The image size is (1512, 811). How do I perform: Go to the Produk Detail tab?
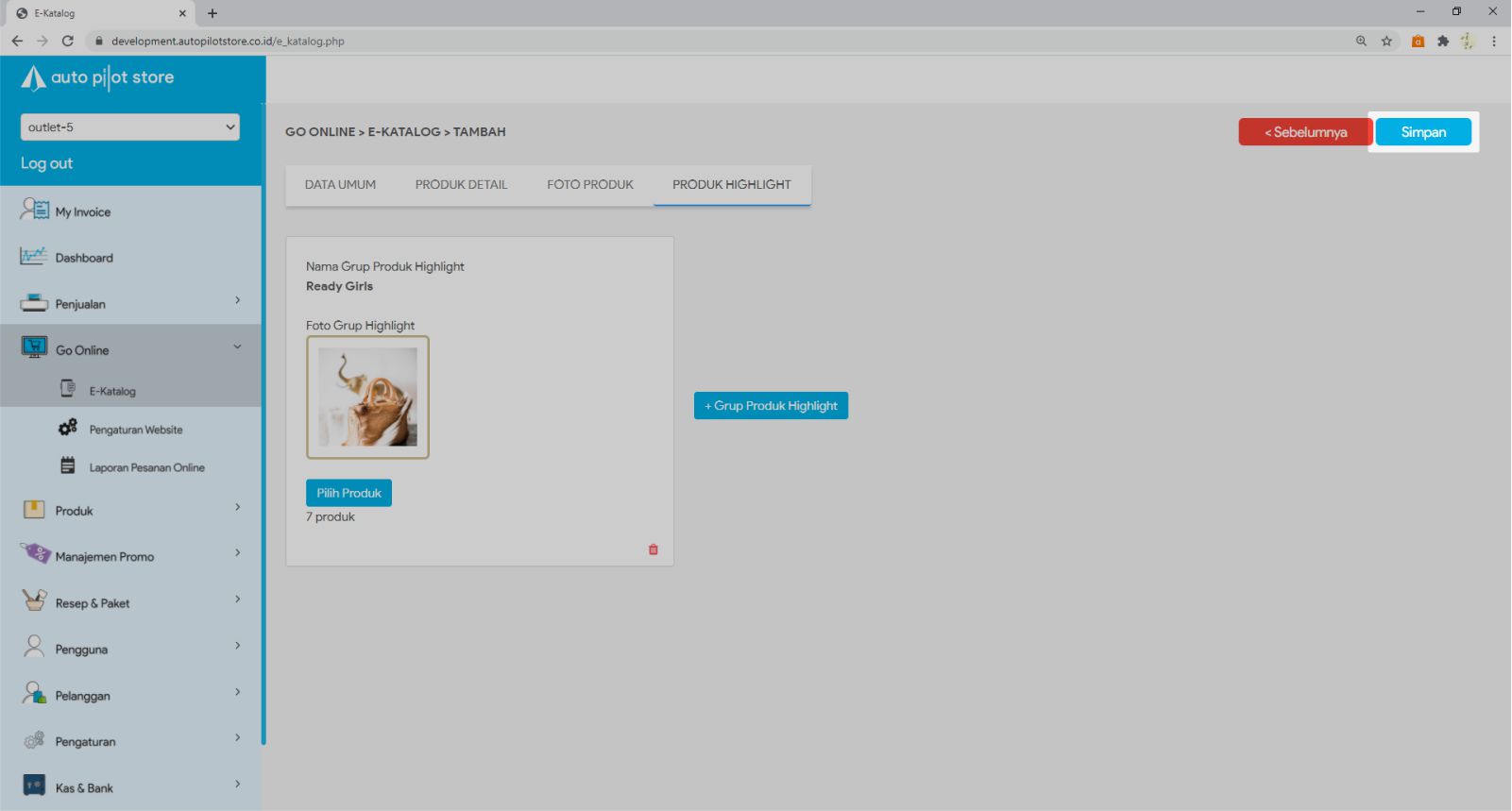(x=461, y=185)
